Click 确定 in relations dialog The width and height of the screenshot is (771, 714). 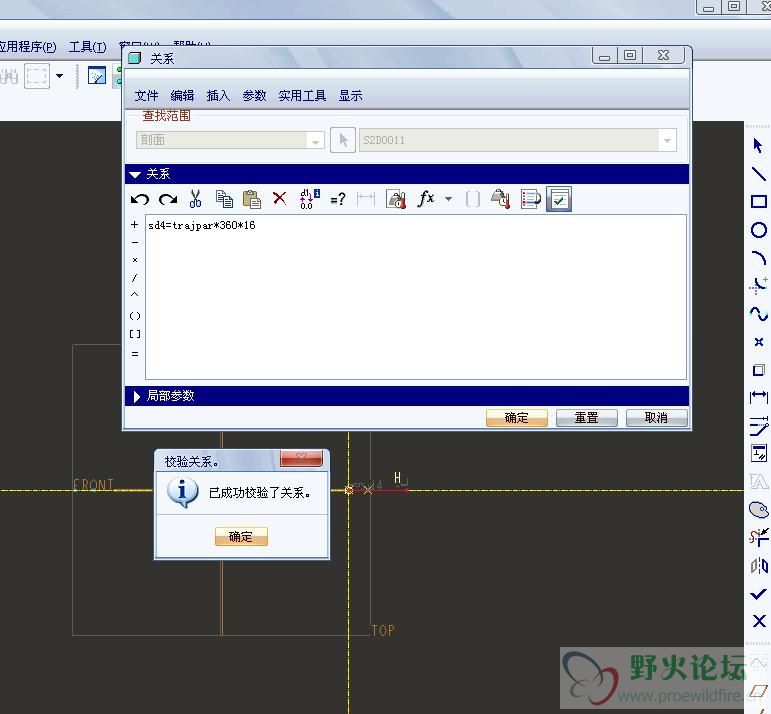516,418
